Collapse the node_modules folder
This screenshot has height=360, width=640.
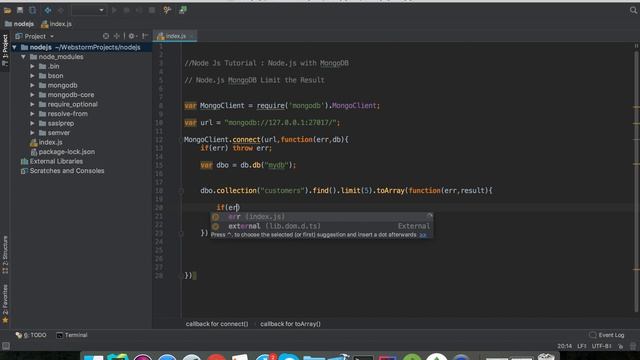click(23, 57)
